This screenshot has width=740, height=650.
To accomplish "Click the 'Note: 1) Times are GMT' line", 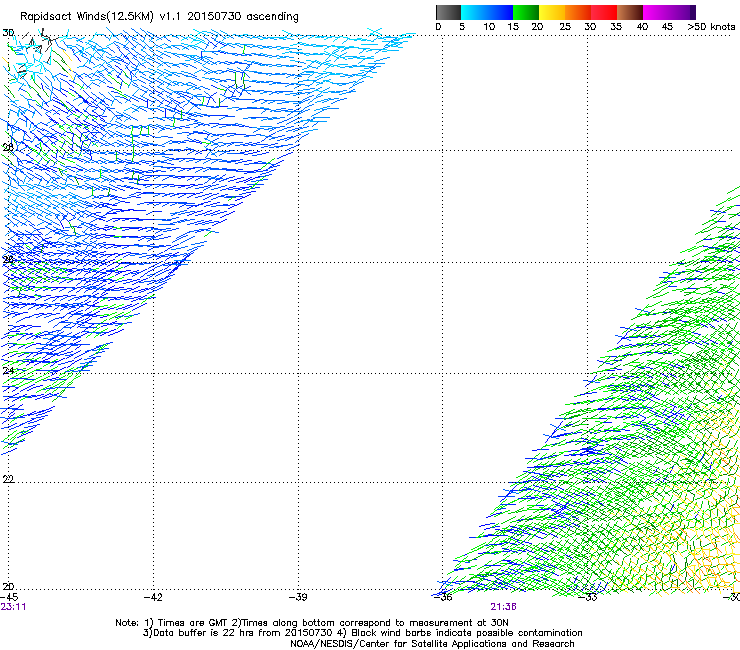I will pyautogui.click(x=312, y=623).
